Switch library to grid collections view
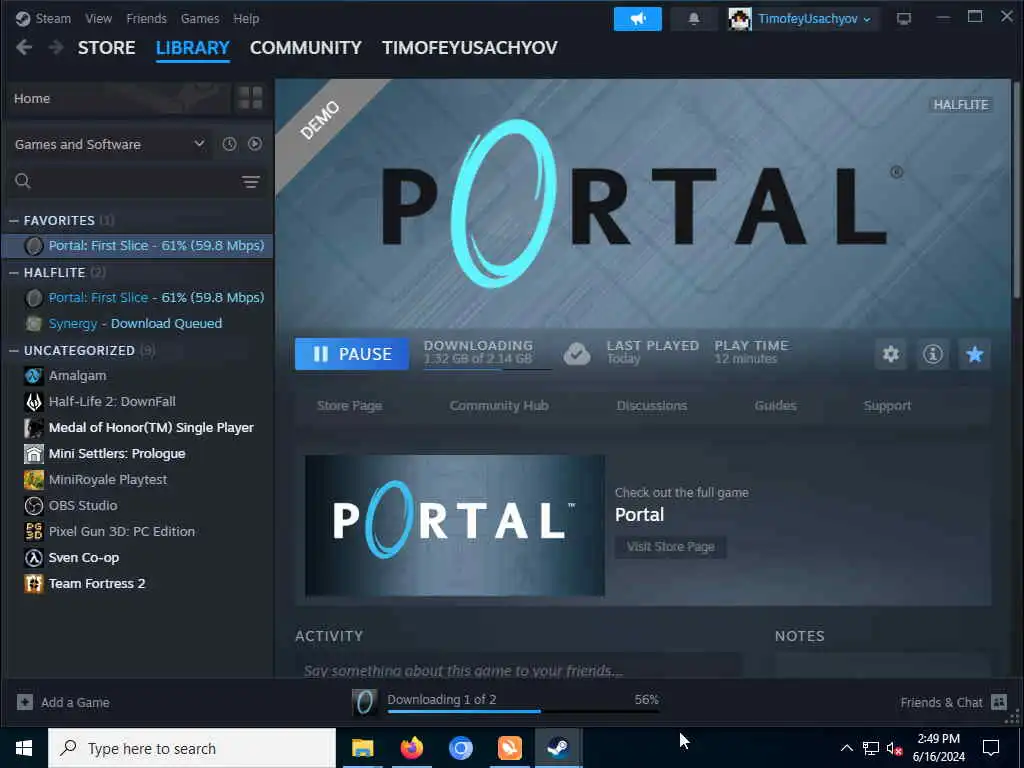Screen dimensions: 1024x768 pyautogui.click(x=250, y=98)
